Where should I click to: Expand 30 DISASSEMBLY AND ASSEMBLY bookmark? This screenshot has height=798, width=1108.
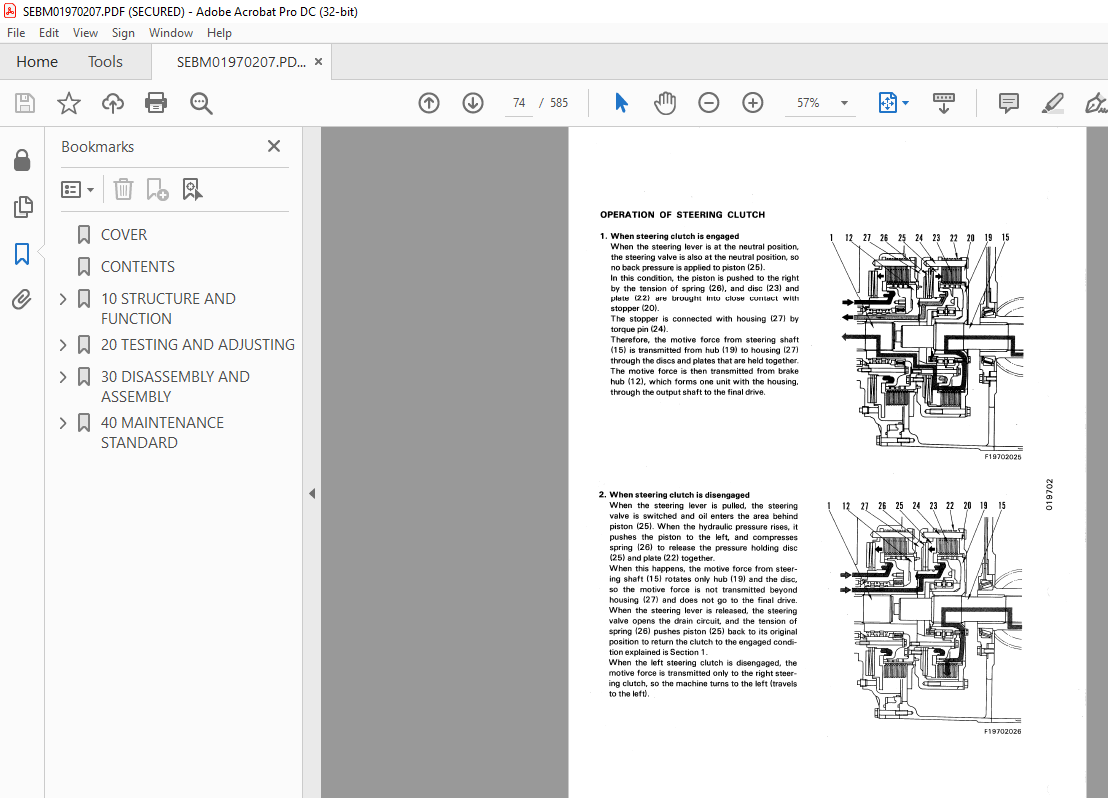coord(63,377)
